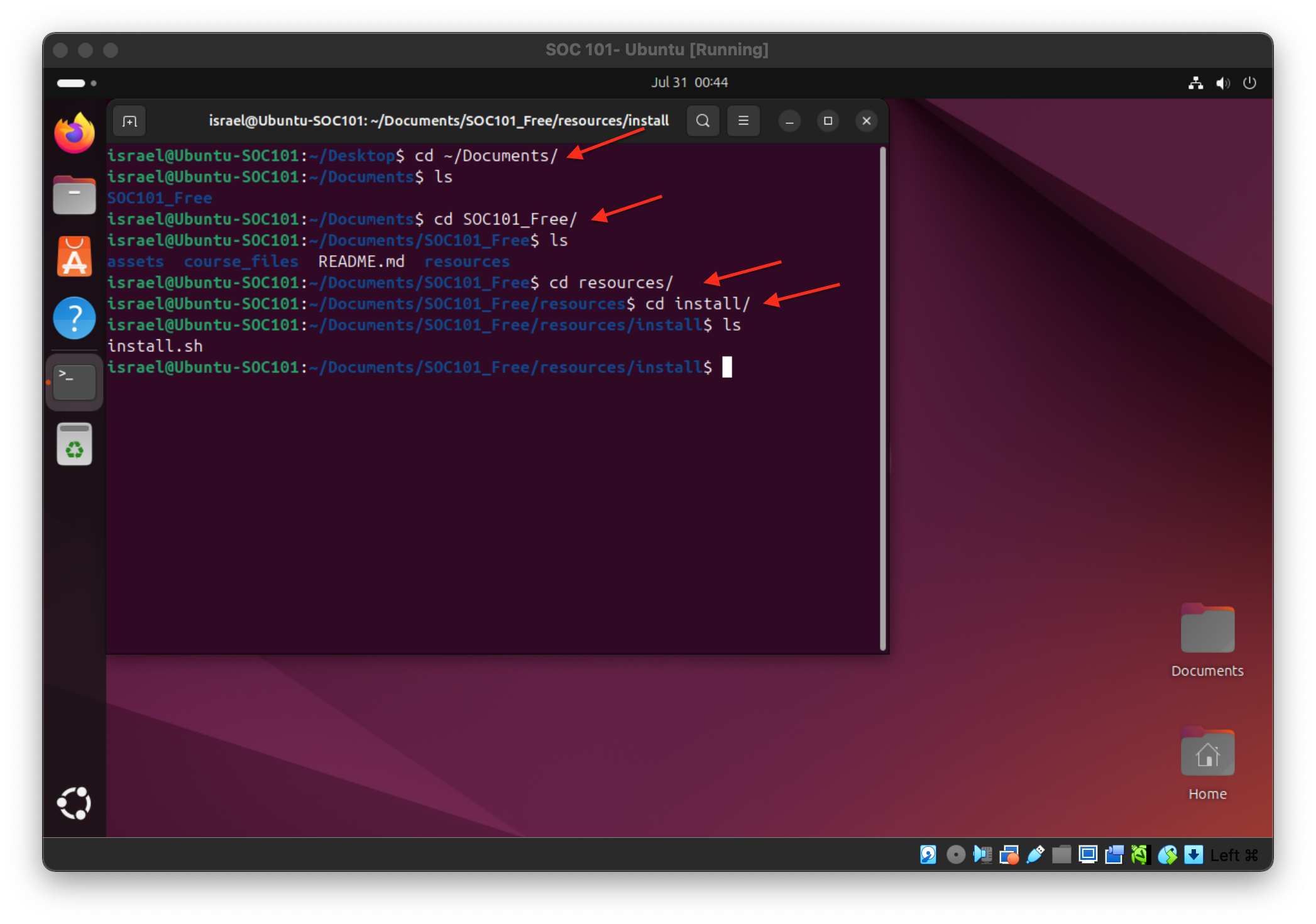Open the volume speaker icon
Image resolution: width=1316 pixels, height=924 pixels.
1222,83
